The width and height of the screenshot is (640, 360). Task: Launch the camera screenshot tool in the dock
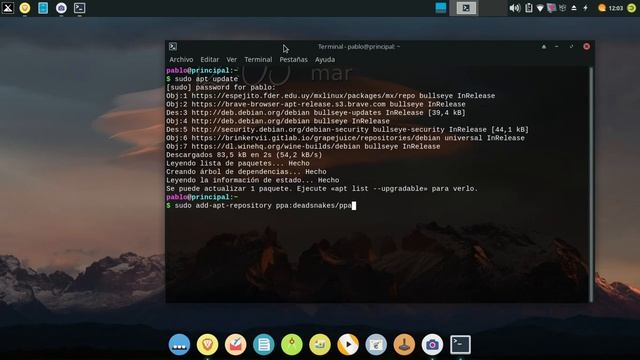pyautogui.click(x=432, y=345)
